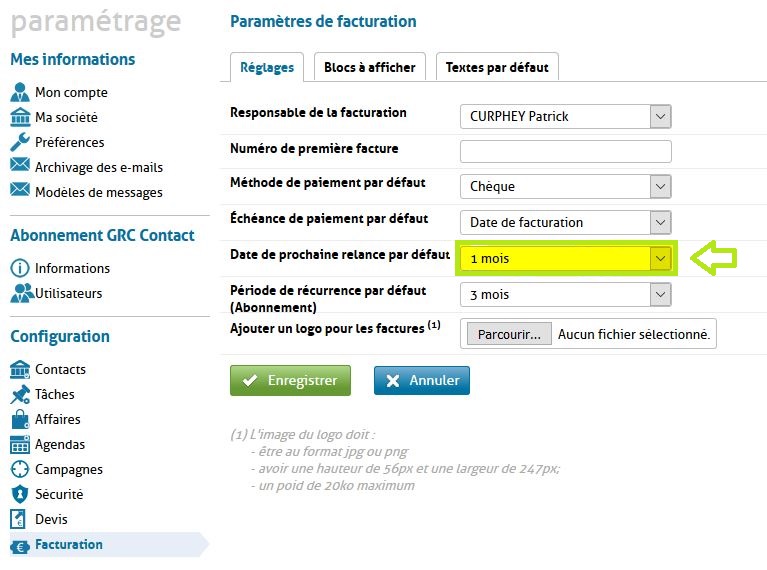Click the Ma société building icon
This screenshot has width=767, height=570.
(20, 118)
